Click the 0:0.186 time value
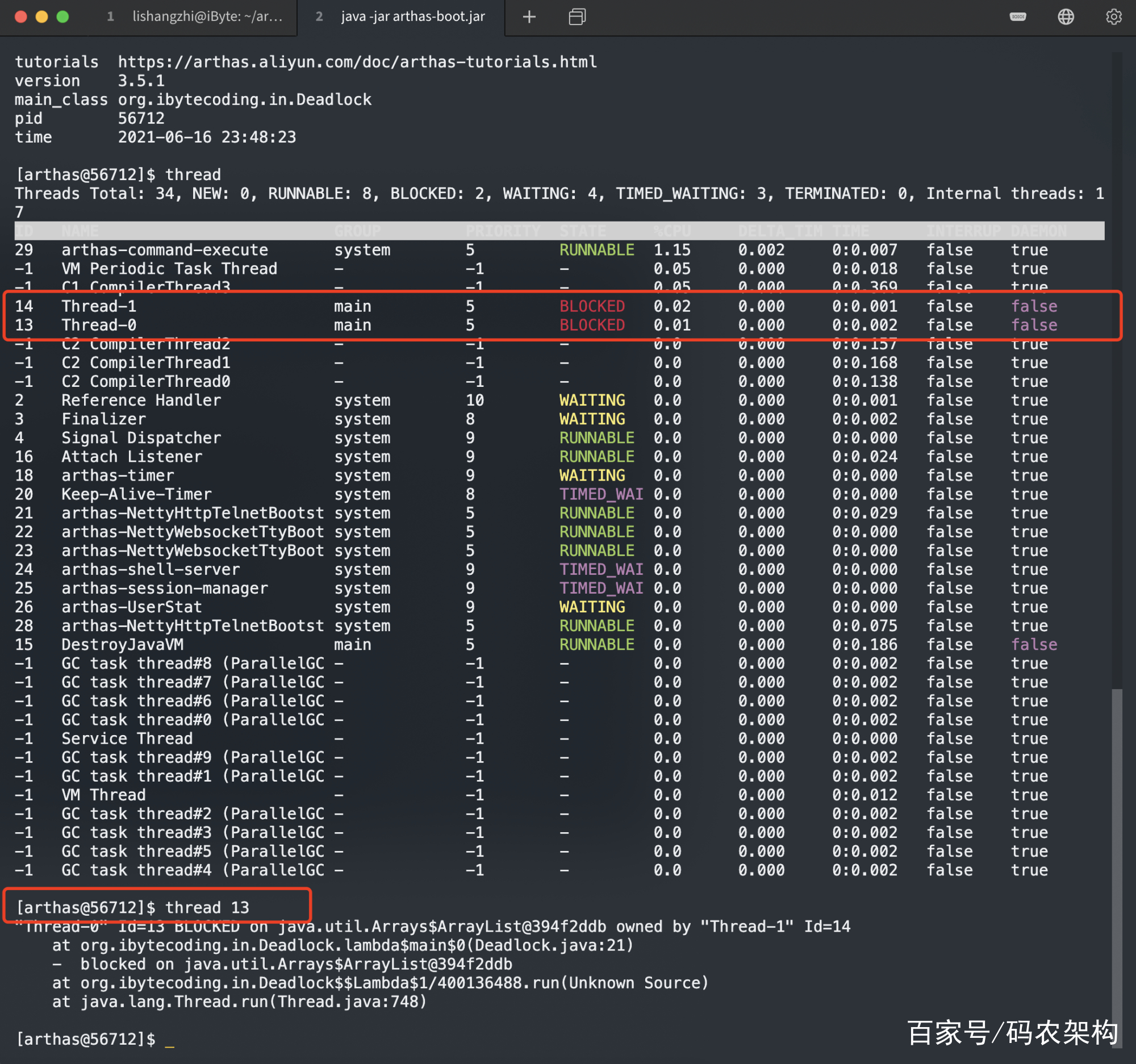1136x1064 pixels. [x=864, y=645]
